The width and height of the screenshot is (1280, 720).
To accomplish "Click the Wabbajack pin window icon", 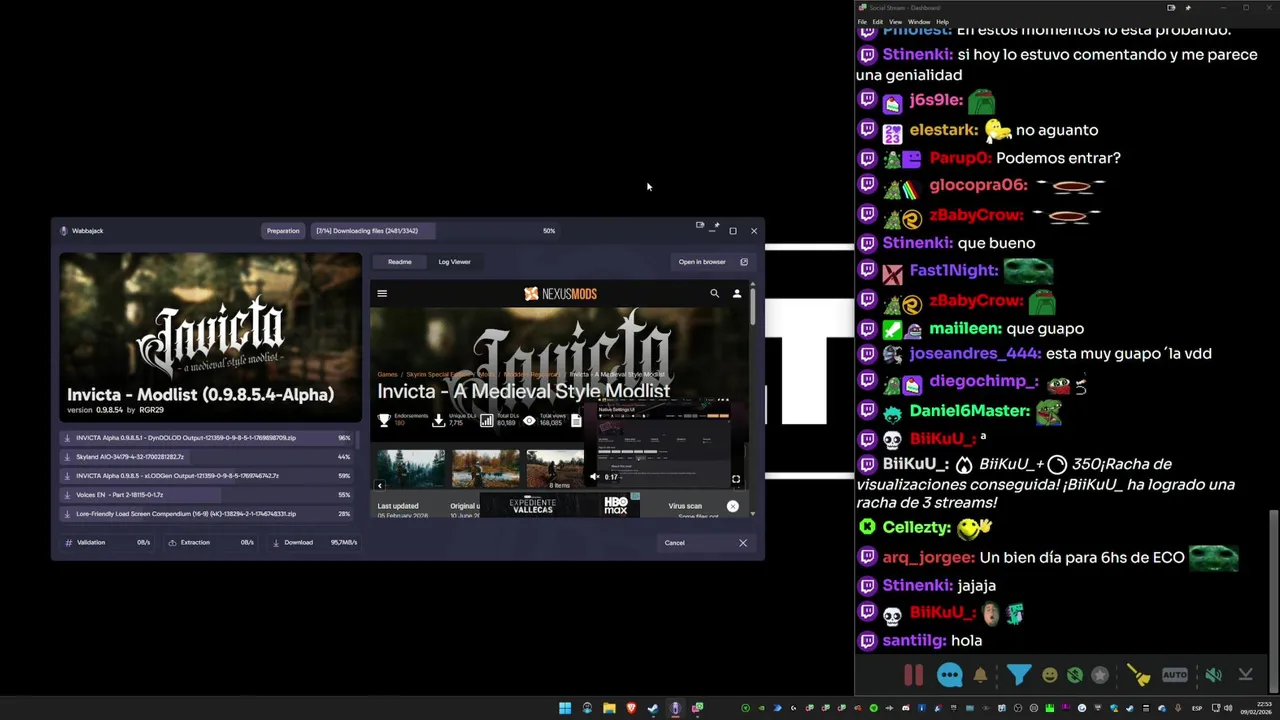I will pos(716,226).
